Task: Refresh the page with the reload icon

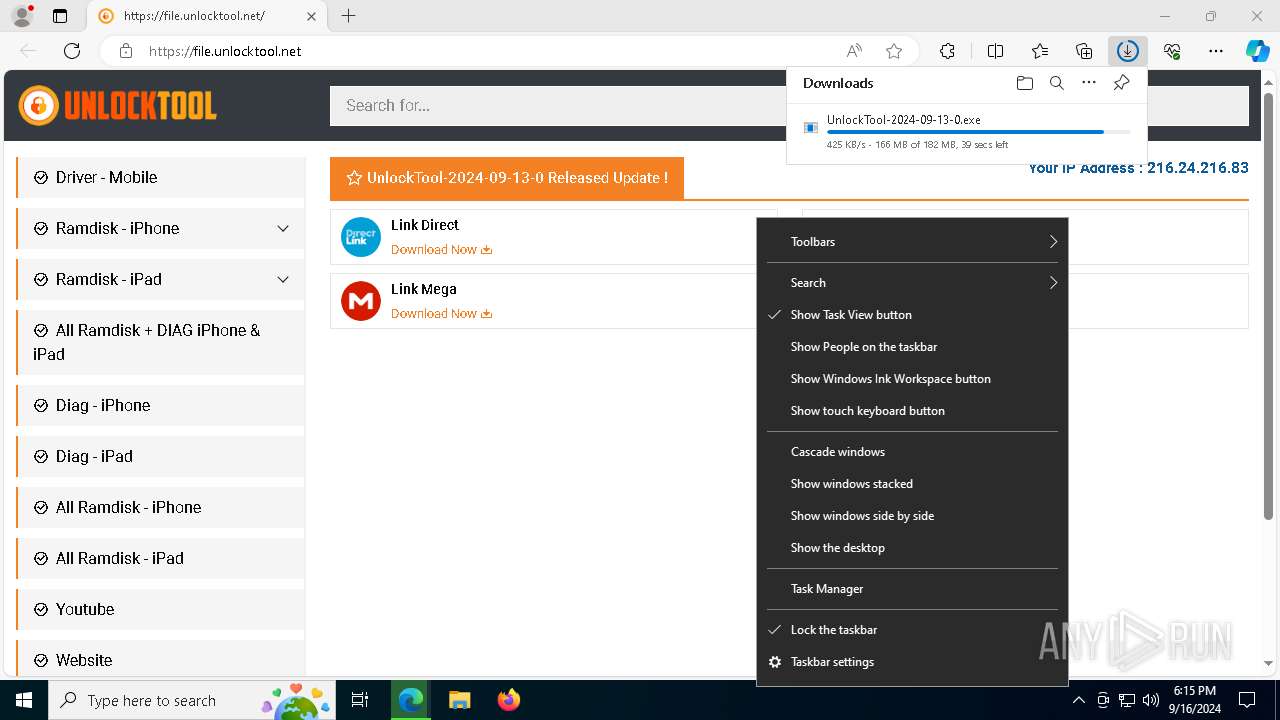Action: pos(72,51)
